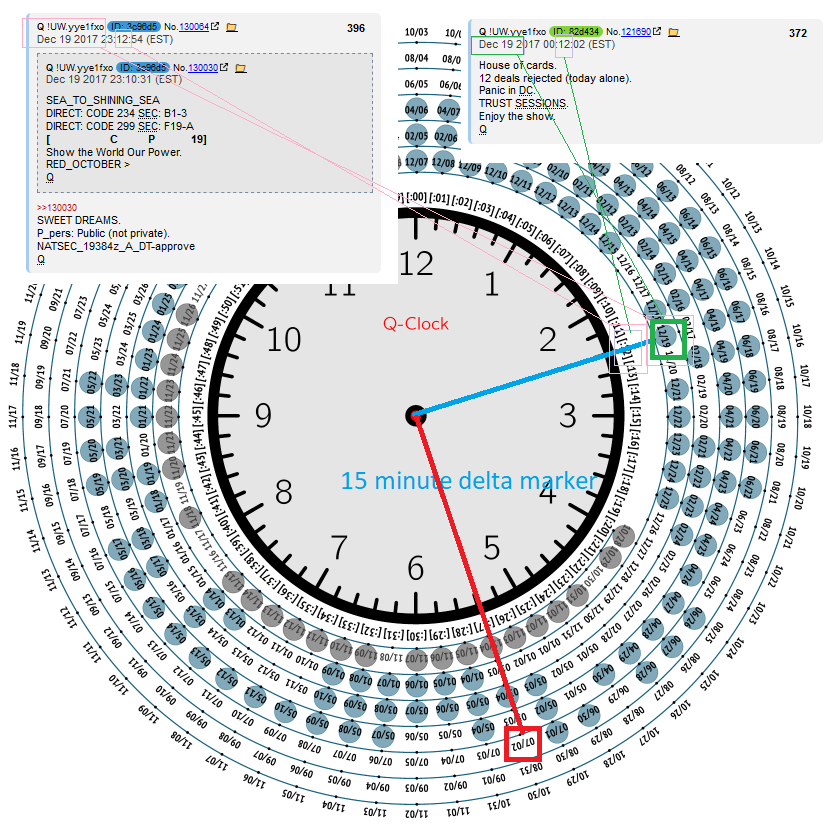Click clock face numeral 3

point(568,416)
